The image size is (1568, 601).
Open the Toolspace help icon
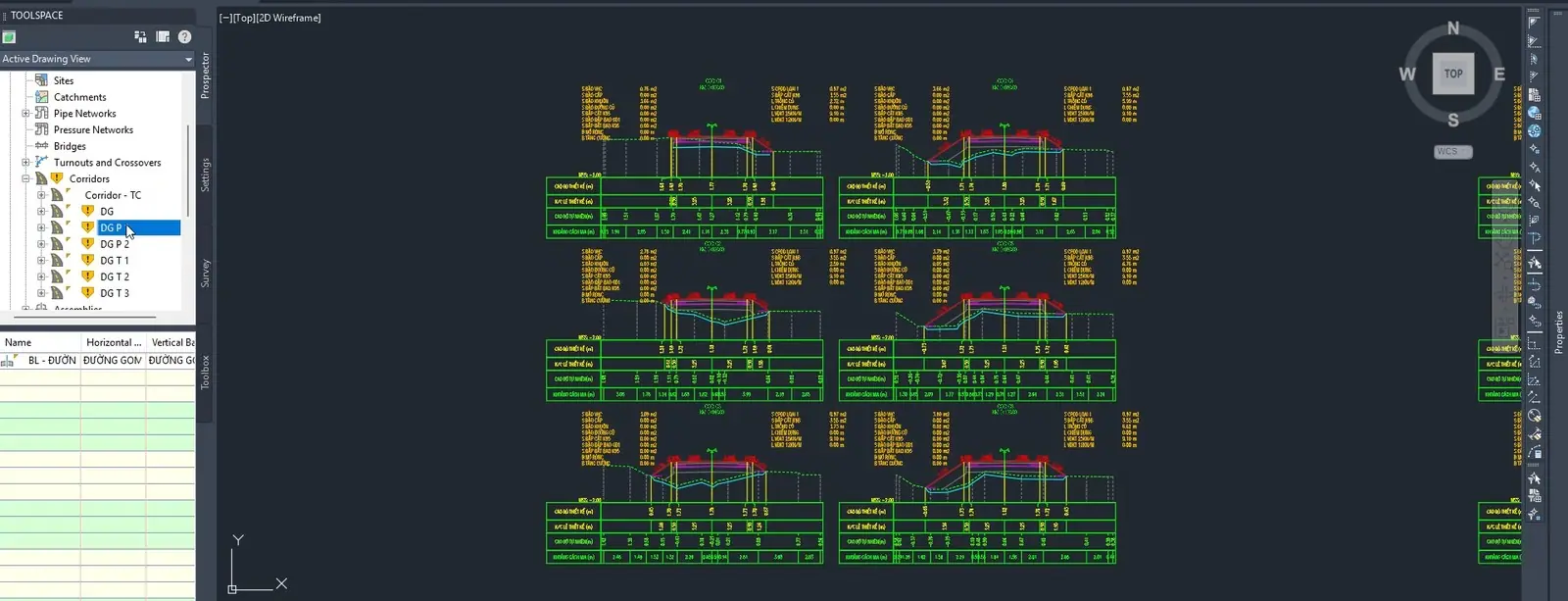[184, 37]
